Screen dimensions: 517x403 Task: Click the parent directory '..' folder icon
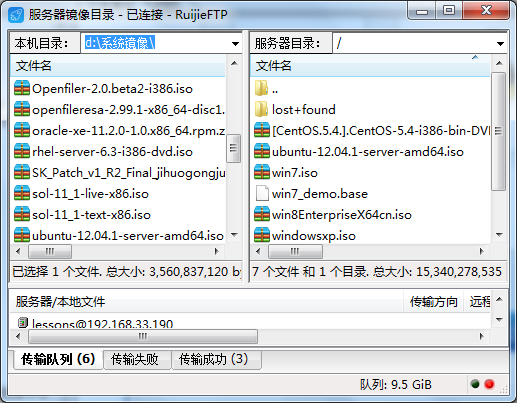261,88
